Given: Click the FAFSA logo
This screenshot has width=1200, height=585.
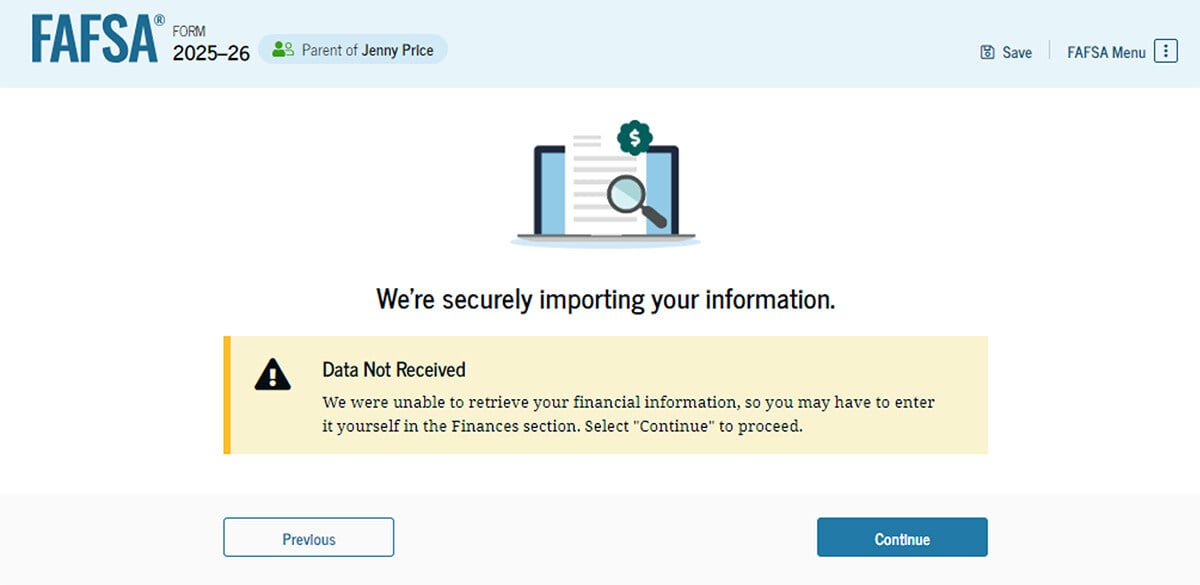Looking at the screenshot, I should point(97,40).
